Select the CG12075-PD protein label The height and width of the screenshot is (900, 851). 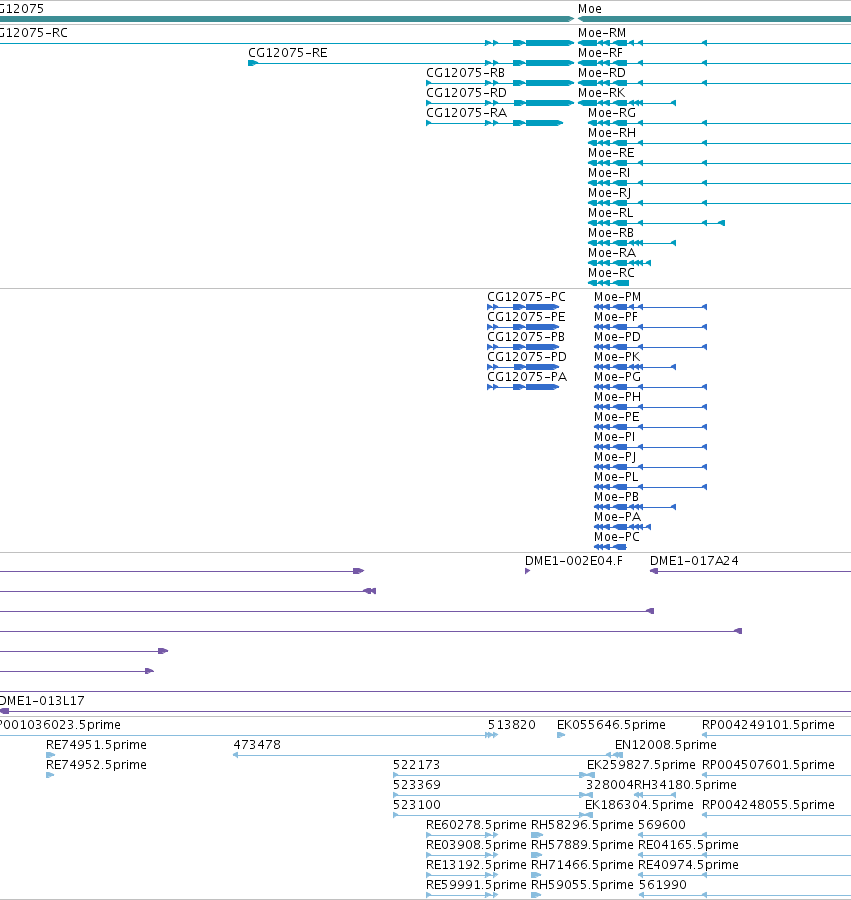click(x=527, y=358)
